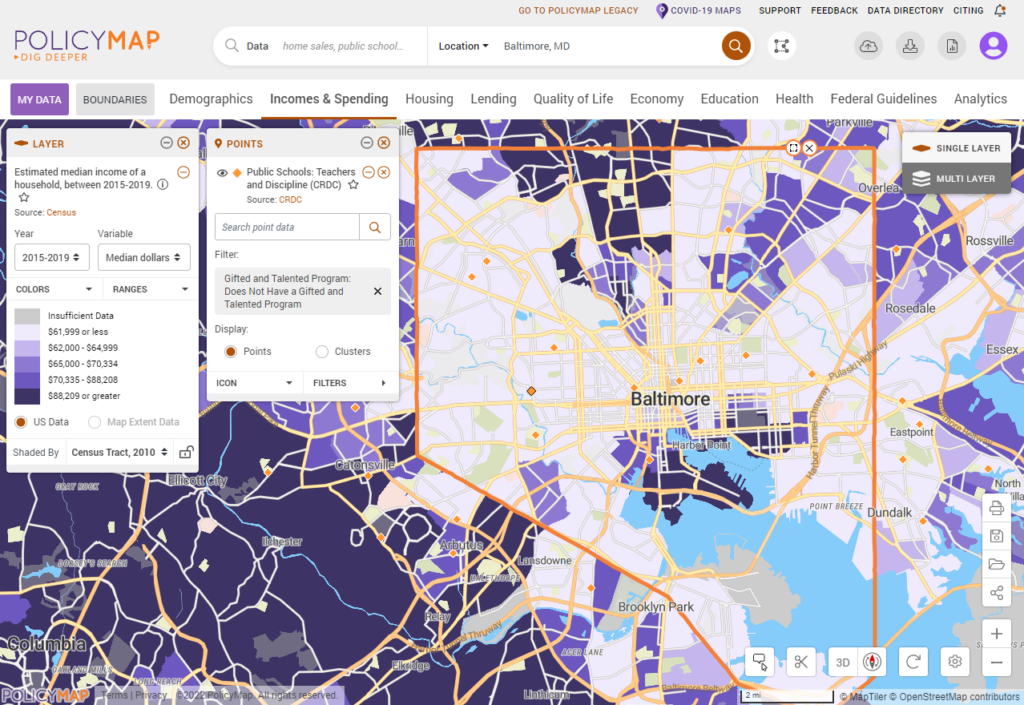The width and height of the screenshot is (1024, 705).
Task: Close the Points panel
Action: click(384, 143)
